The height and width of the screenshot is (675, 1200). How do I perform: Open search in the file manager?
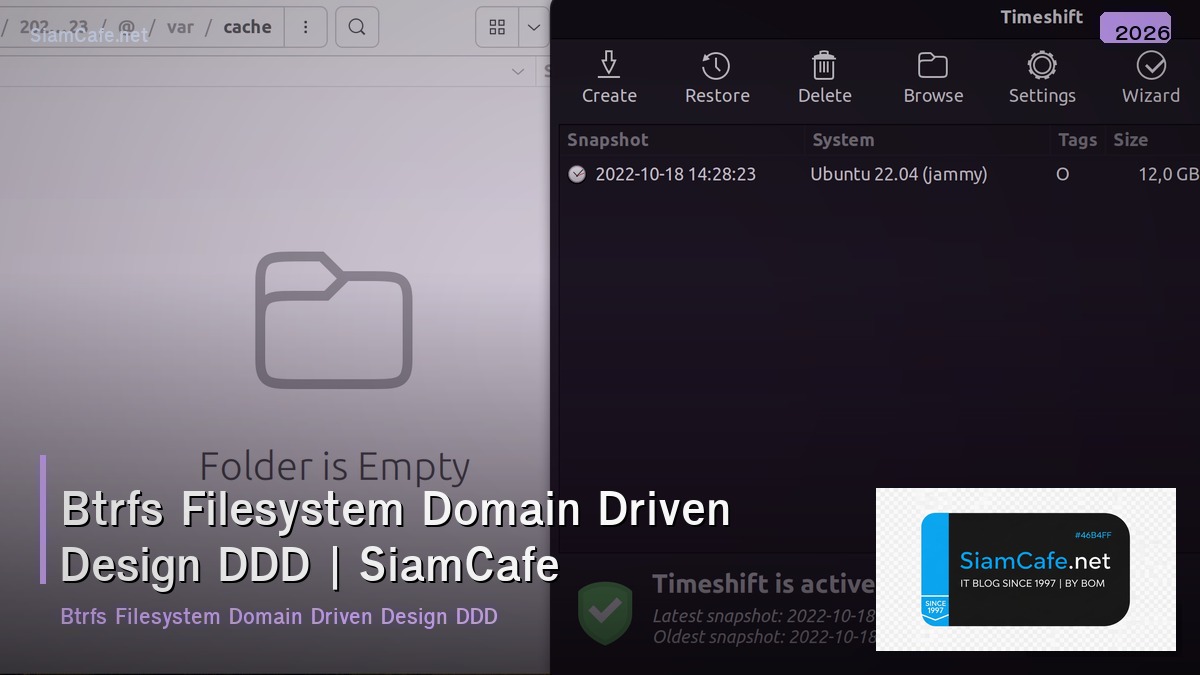357,27
